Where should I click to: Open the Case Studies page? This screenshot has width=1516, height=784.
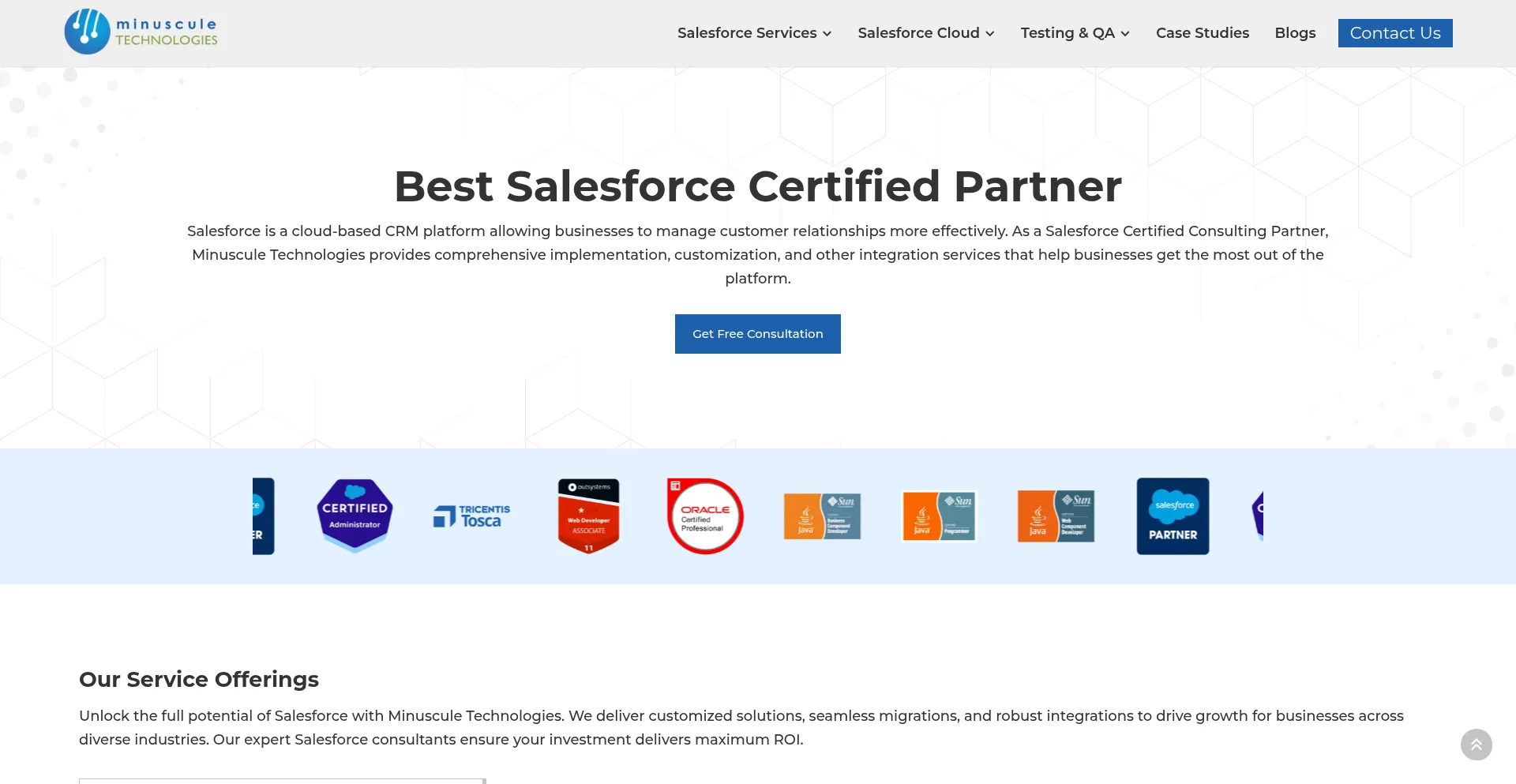1203,33
